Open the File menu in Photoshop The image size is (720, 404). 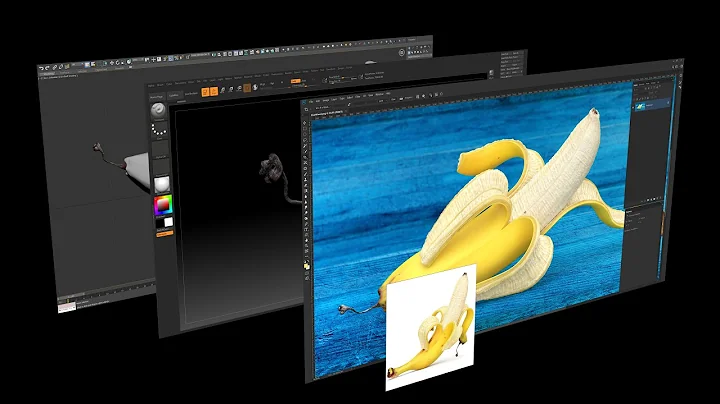(x=311, y=101)
